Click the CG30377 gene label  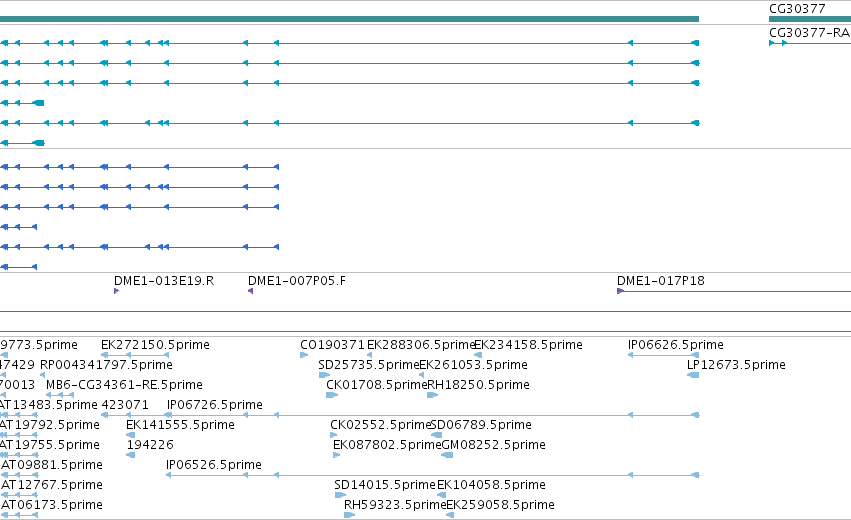797,9
